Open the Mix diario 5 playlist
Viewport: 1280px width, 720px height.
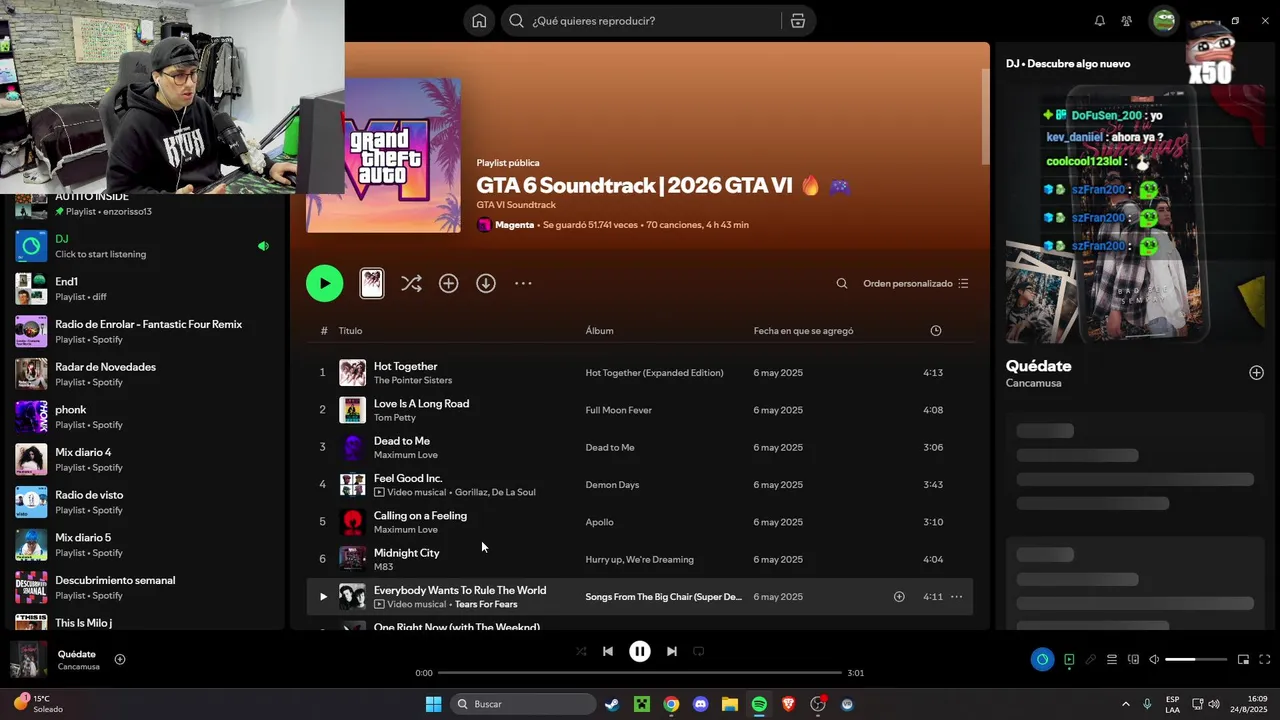coord(145,545)
